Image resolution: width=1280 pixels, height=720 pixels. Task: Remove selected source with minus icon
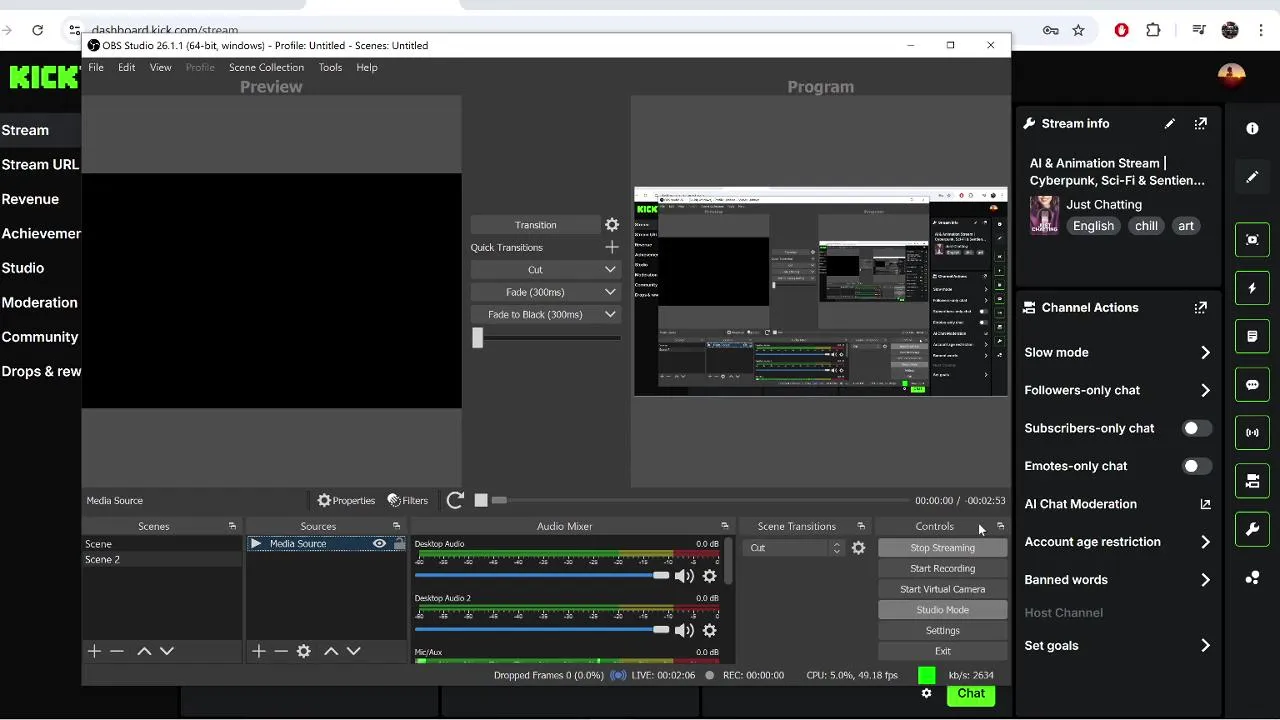pos(281,651)
